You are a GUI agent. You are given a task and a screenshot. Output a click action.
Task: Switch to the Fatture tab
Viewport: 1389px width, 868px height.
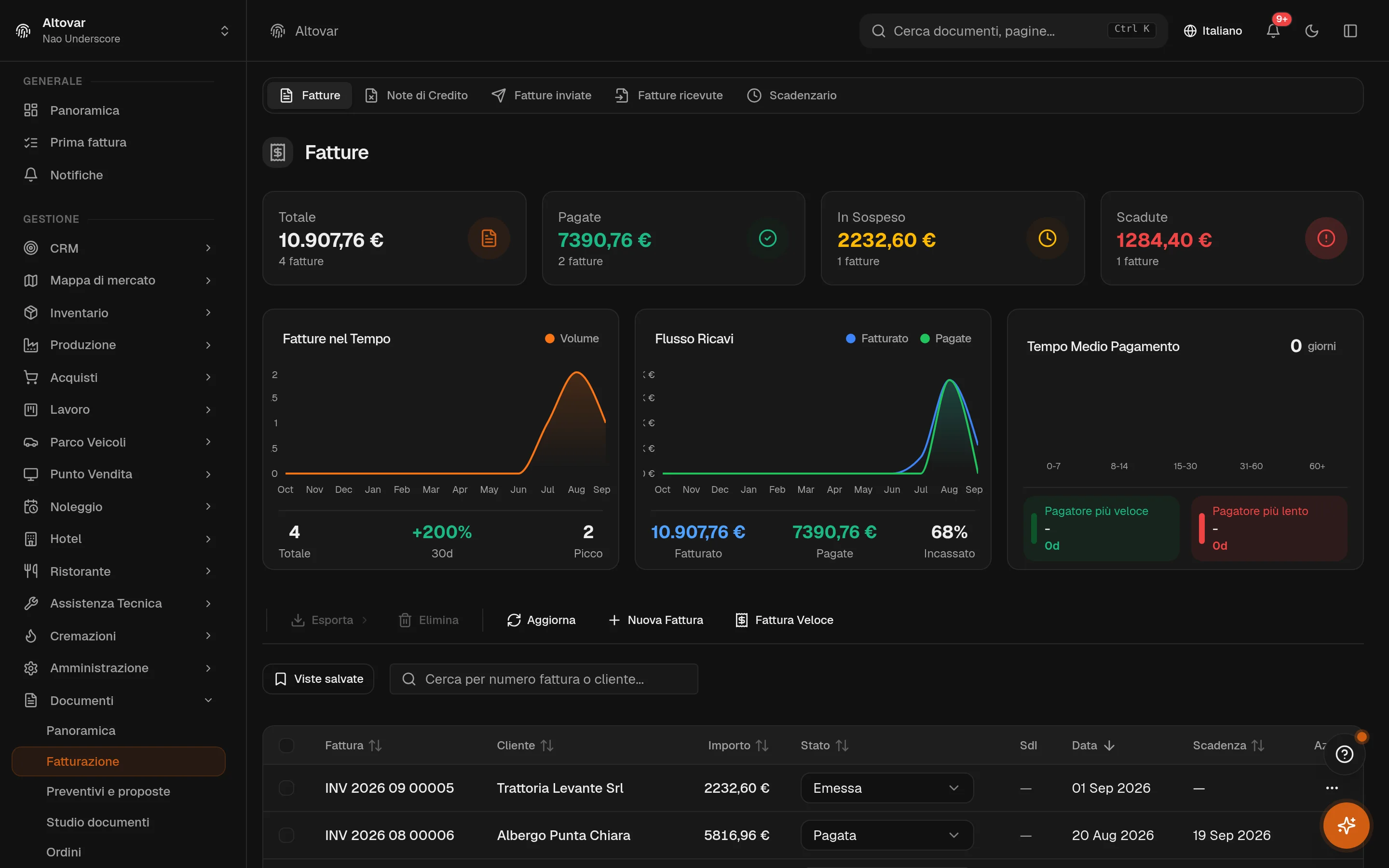(x=310, y=95)
